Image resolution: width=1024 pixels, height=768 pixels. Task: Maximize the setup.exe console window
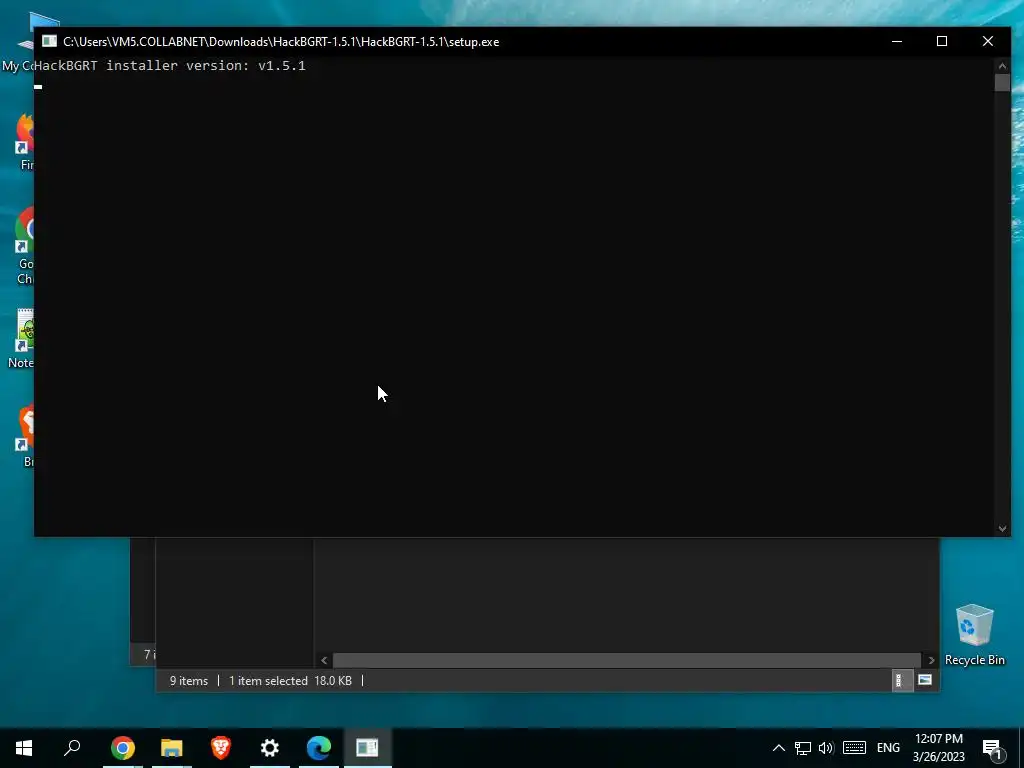pos(942,41)
